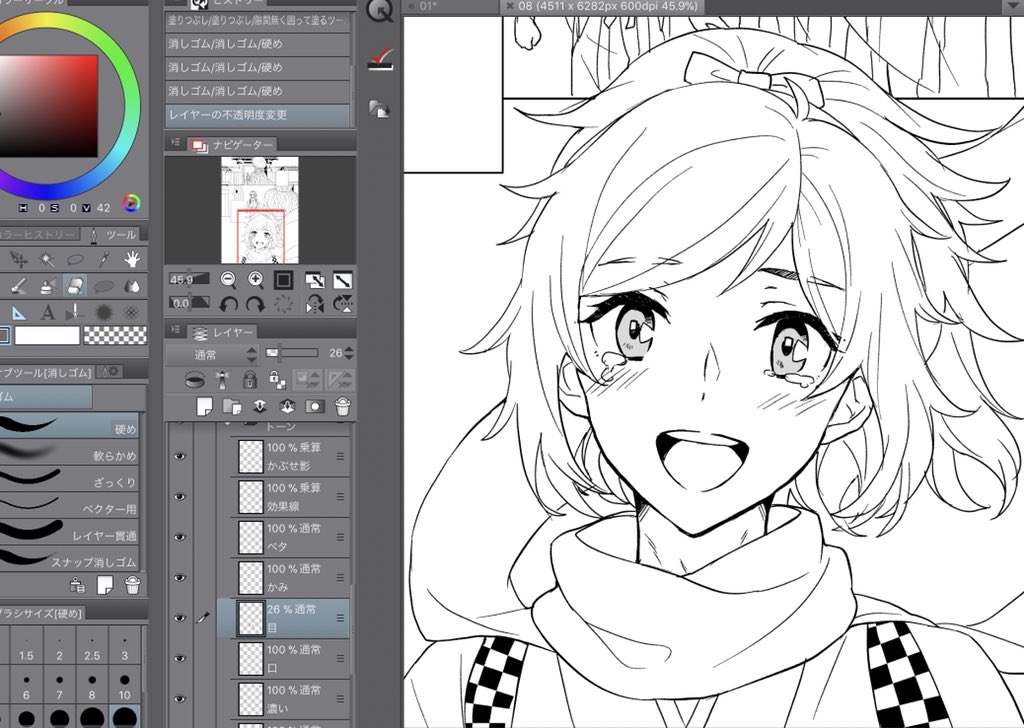Select the Text 'A' tool
1024x728 pixels.
(x=47, y=313)
